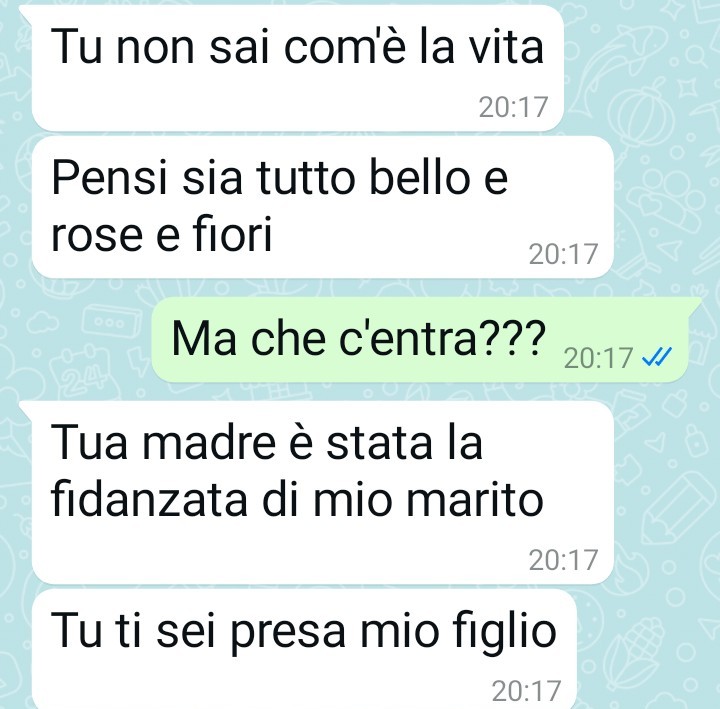Tap the message about "fidanzata di mio marito"

[x=323, y=492]
